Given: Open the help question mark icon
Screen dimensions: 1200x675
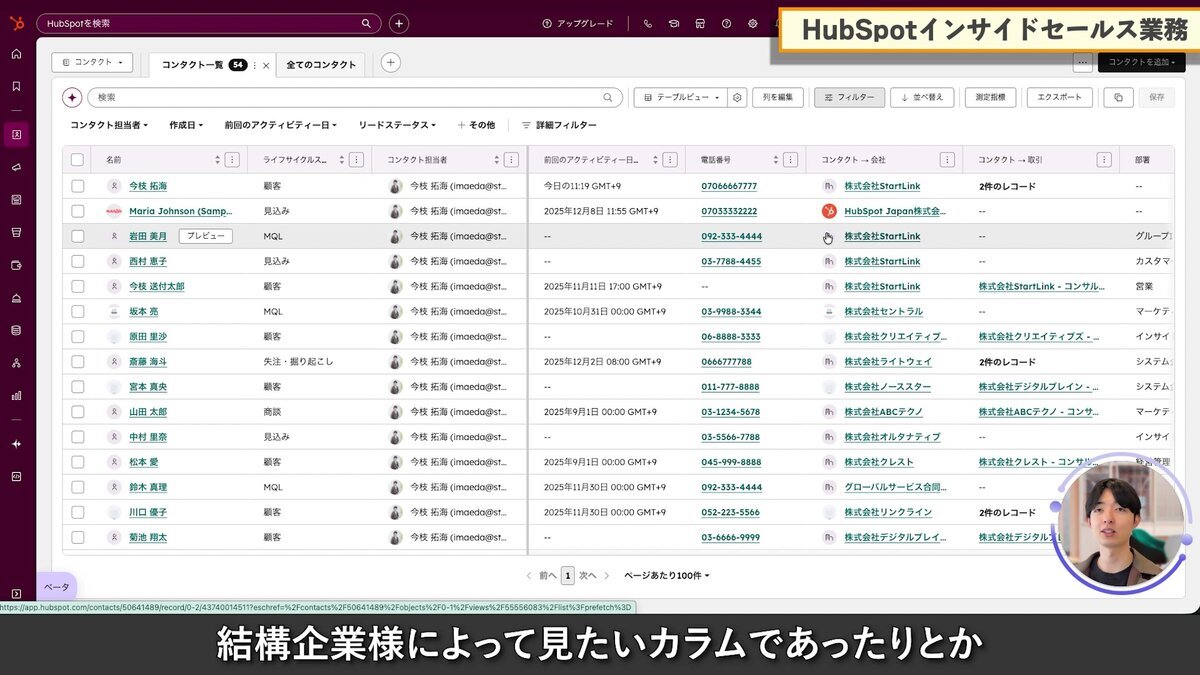Looking at the screenshot, I should coord(726,24).
